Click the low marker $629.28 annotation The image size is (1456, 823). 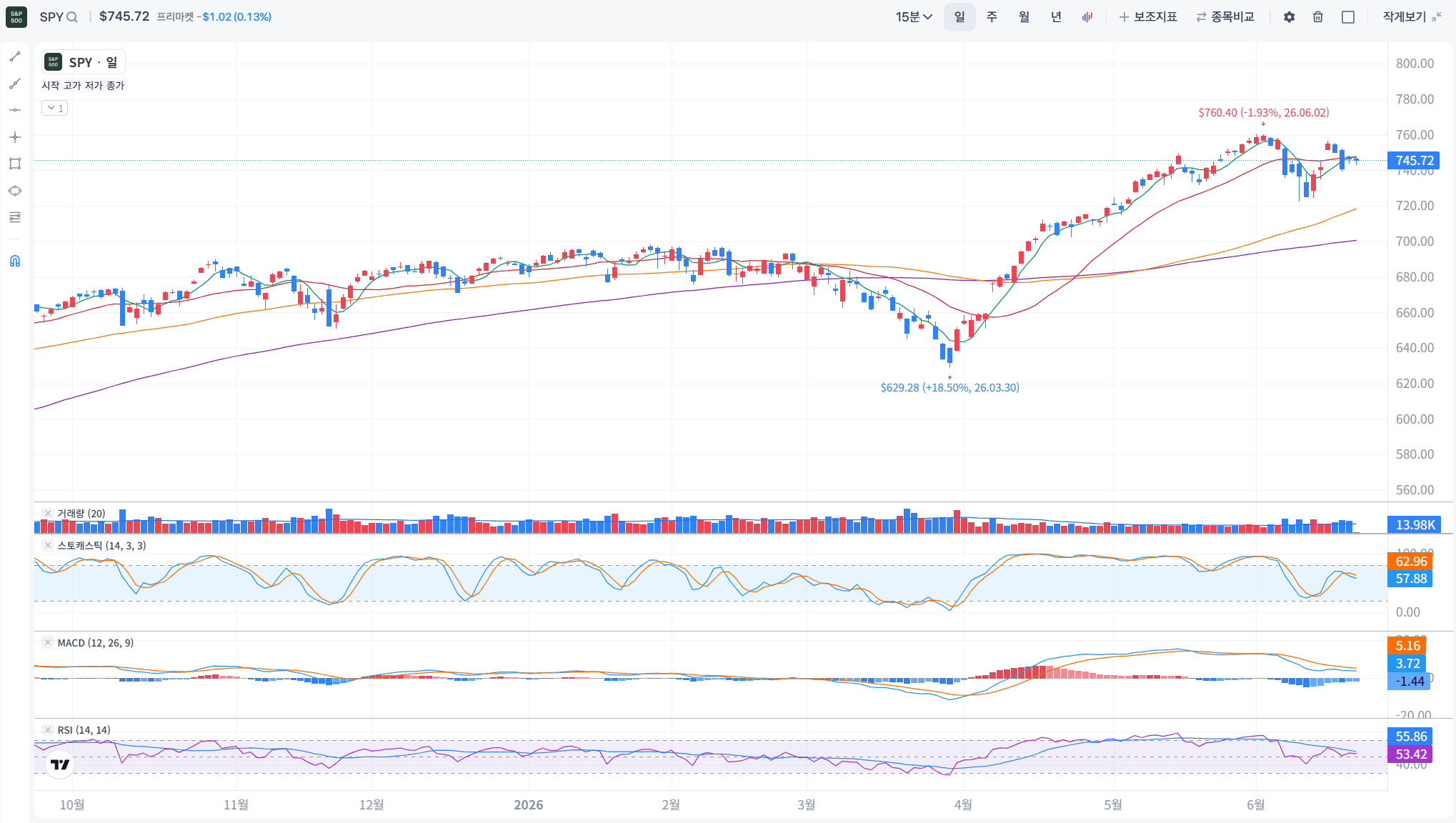(949, 387)
